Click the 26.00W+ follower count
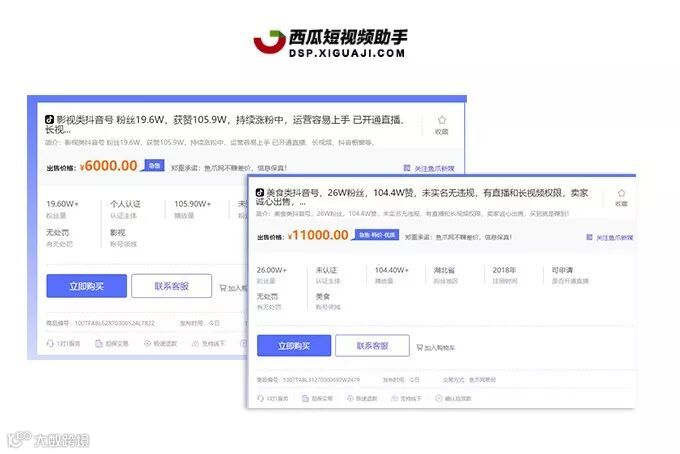The width and height of the screenshot is (680, 454). point(271,270)
